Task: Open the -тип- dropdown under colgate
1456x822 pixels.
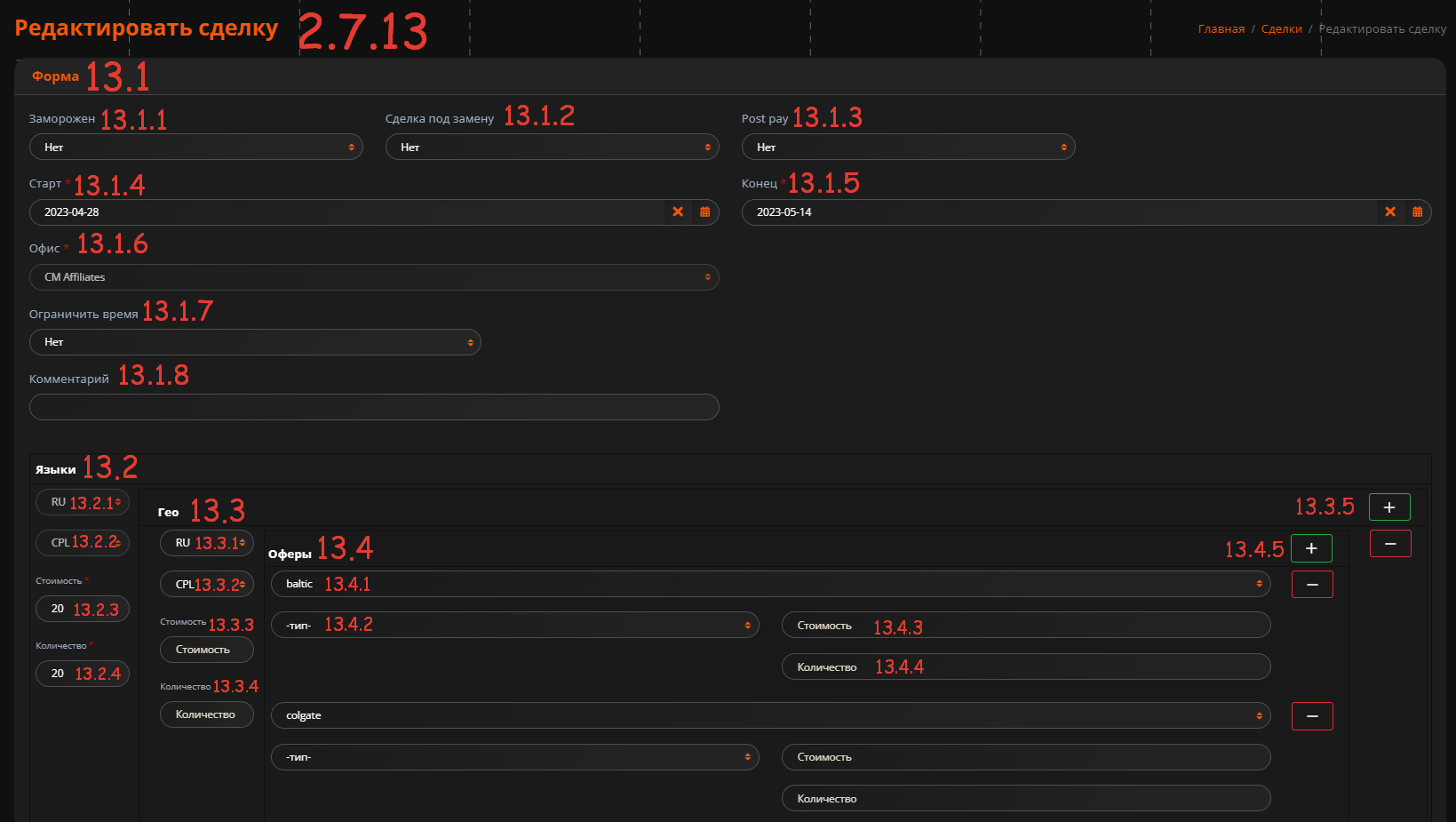Action: [515, 757]
